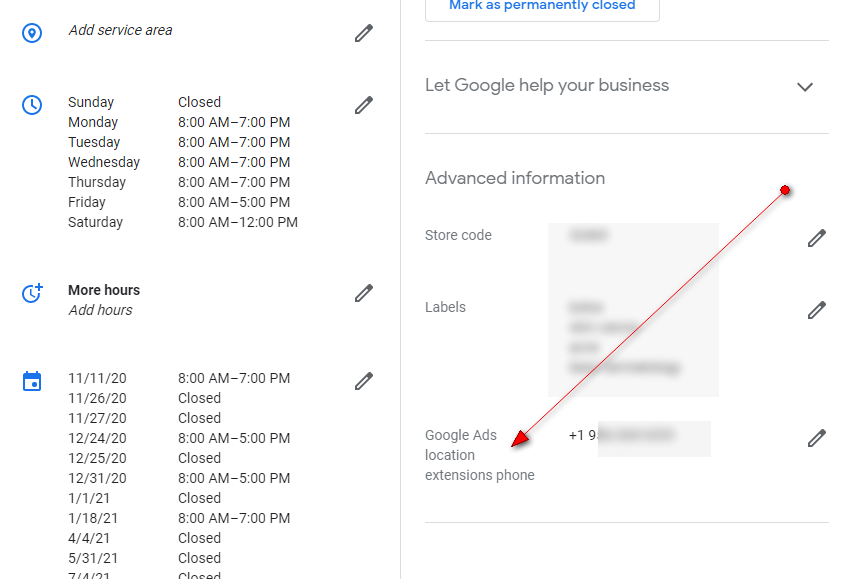The image size is (858, 579).
Task: Edit the Google Ads location extensions phone
Action: (817, 438)
